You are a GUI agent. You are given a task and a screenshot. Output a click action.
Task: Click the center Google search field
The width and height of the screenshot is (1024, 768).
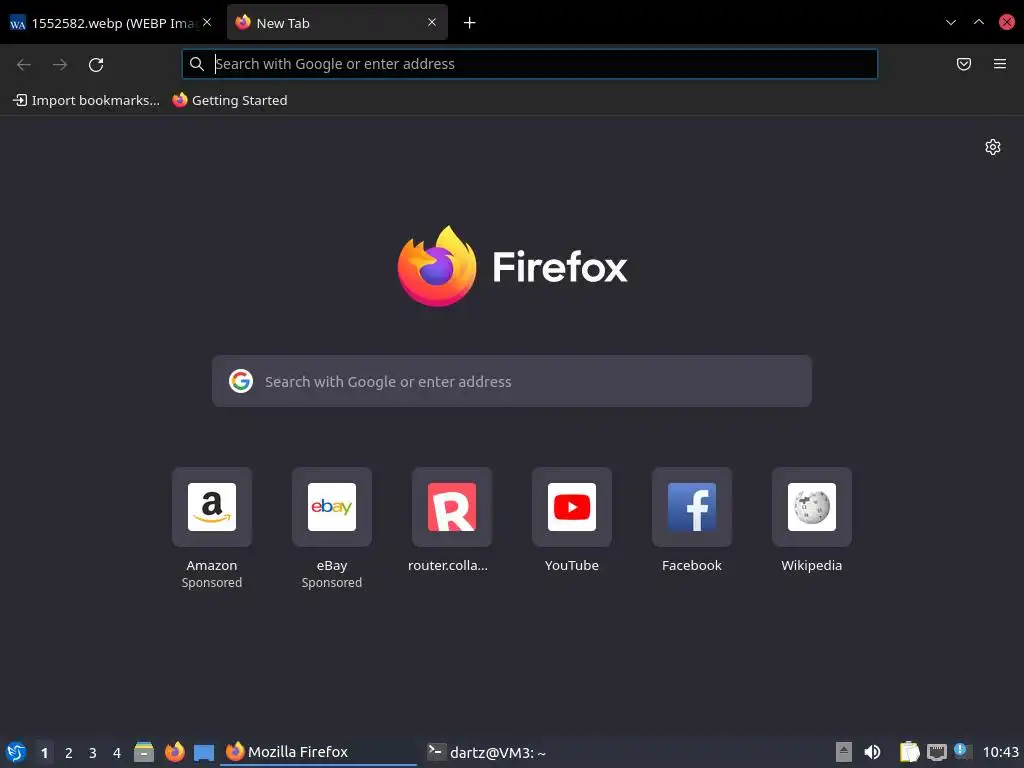pyautogui.click(x=511, y=381)
